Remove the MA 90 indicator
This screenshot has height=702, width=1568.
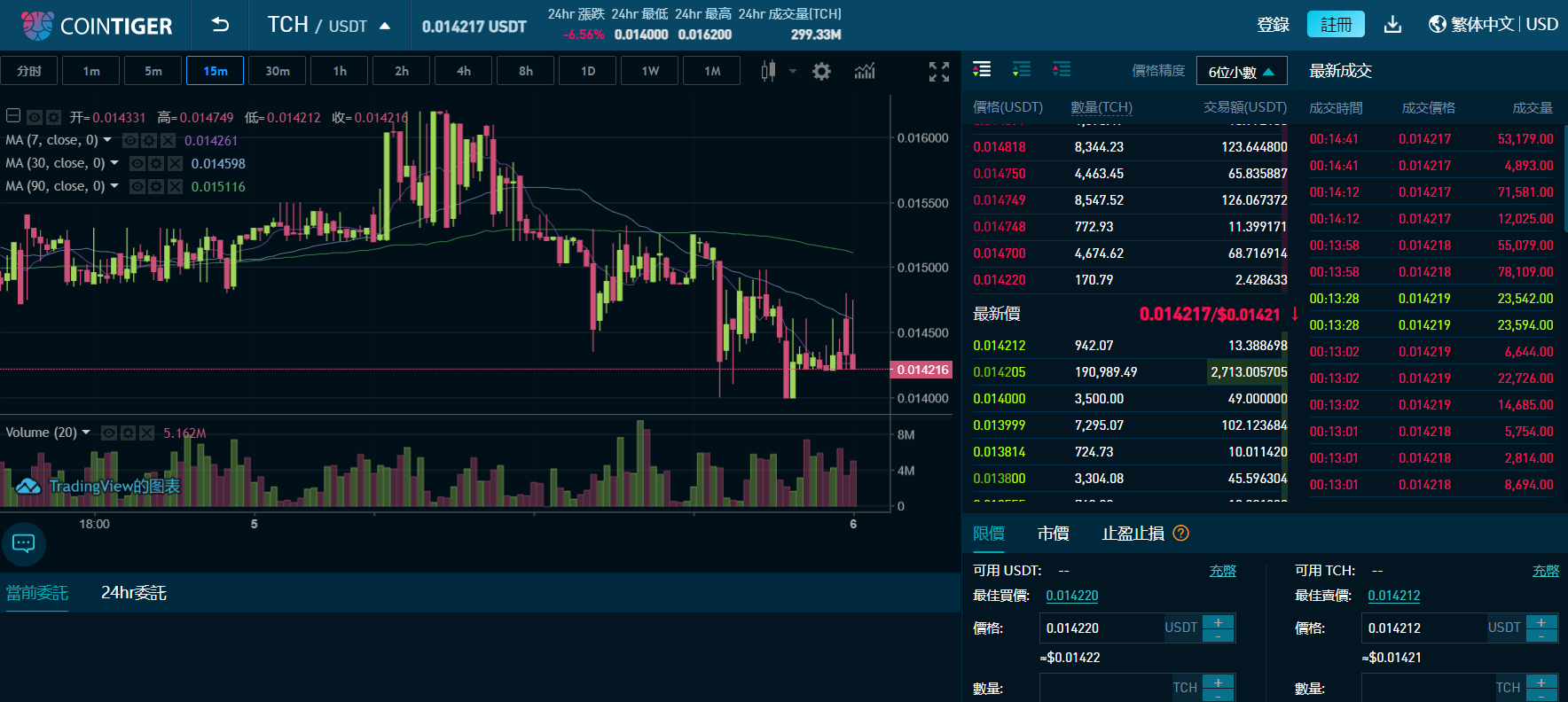(175, 186)
